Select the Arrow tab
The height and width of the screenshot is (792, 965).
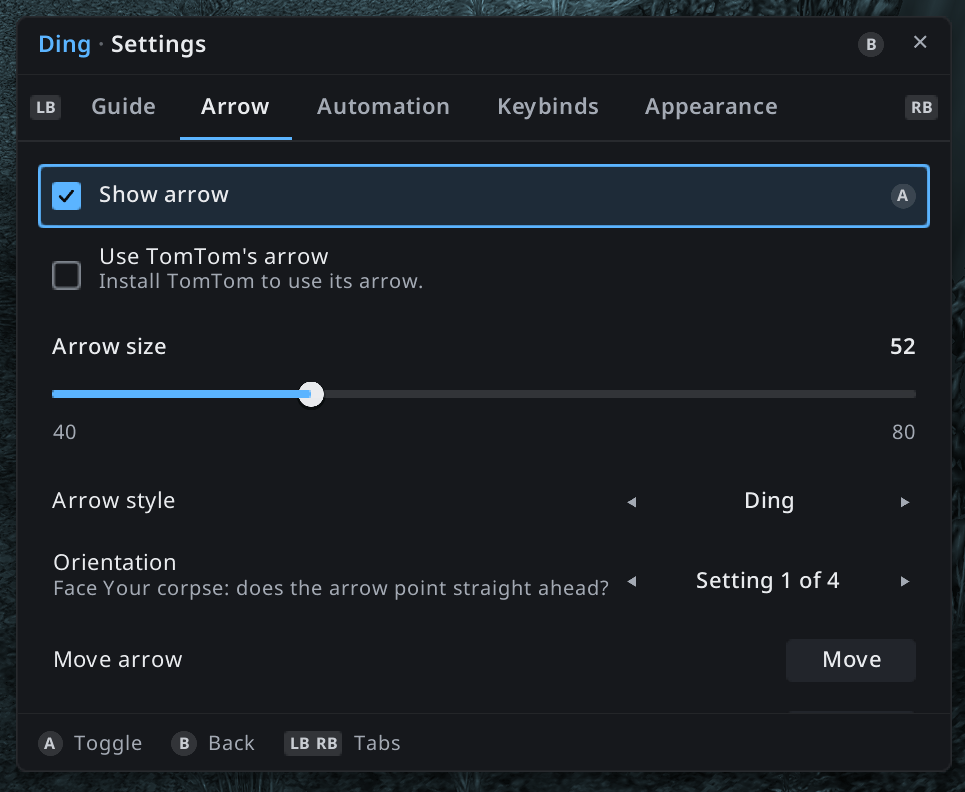[235, 106]
